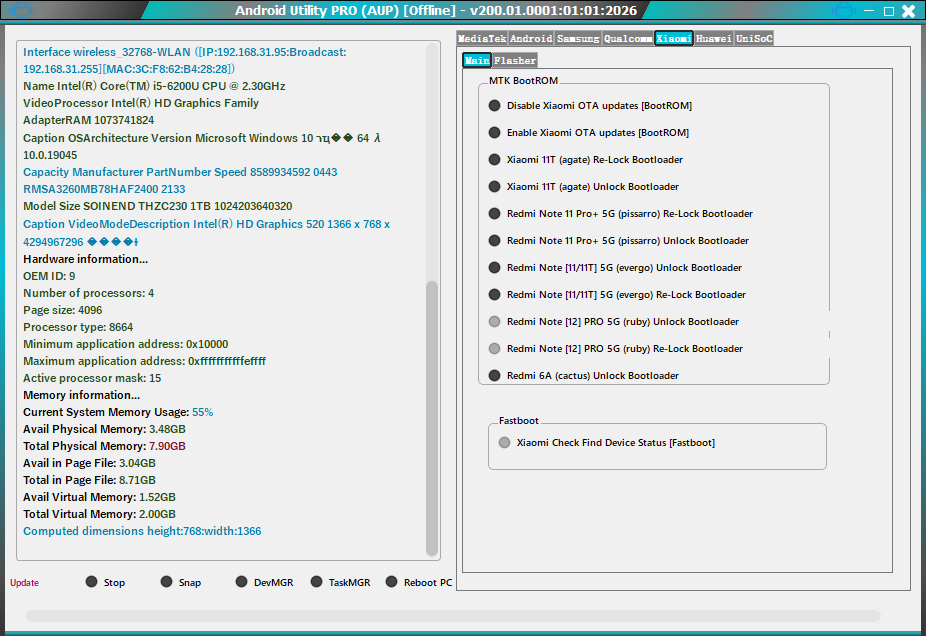Pick Redmi 6A (cactus) Unlock Bootloader
The width and height of the screenshot is (926, 636).
coord(494,376)
